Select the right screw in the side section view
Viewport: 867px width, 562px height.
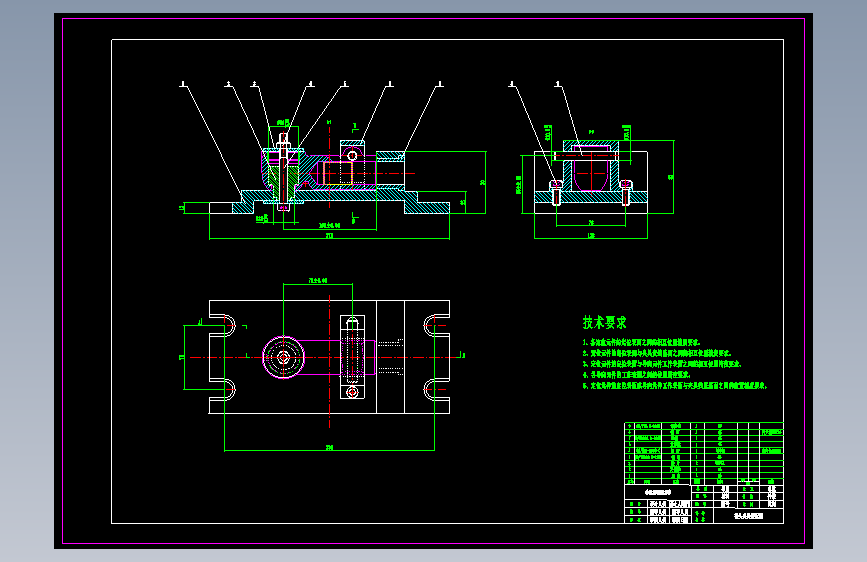(x=625, y=192)
